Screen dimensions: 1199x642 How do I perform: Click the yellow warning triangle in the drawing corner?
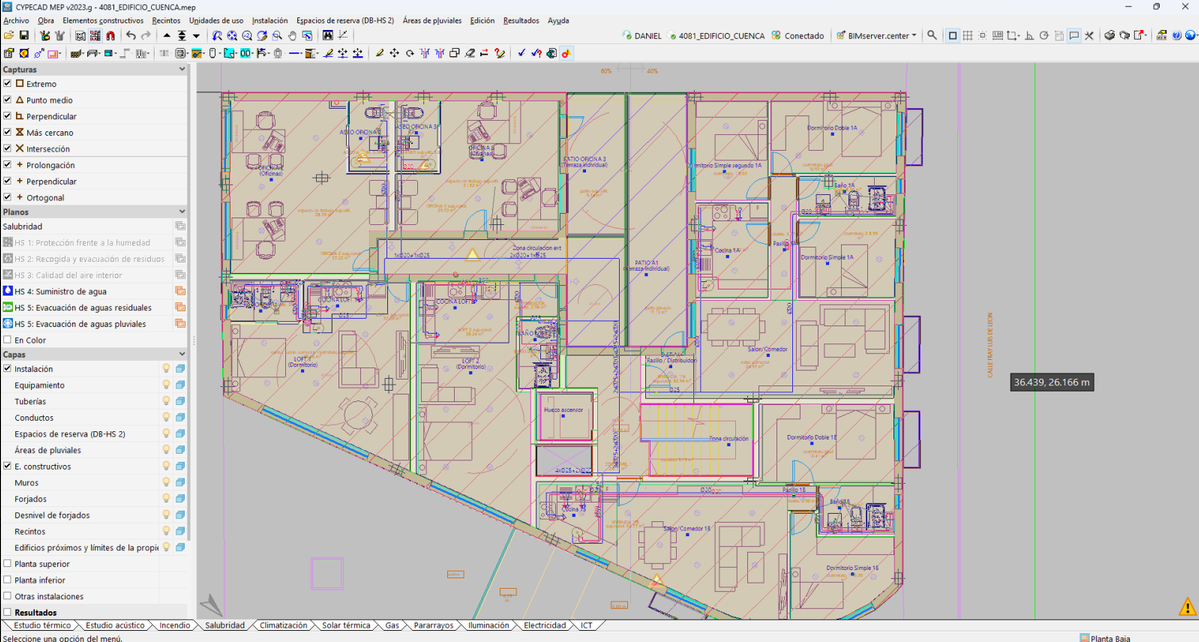pos(1187,608)
